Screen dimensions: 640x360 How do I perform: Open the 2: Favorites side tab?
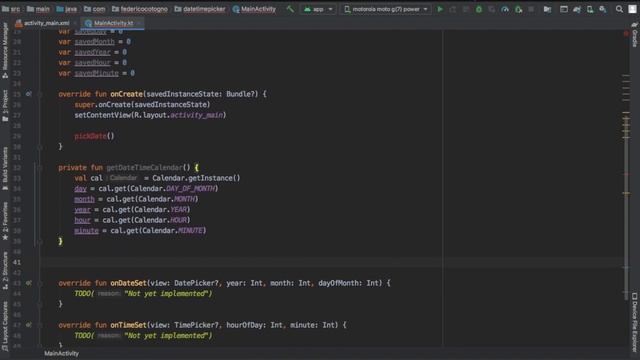point(5,221)
